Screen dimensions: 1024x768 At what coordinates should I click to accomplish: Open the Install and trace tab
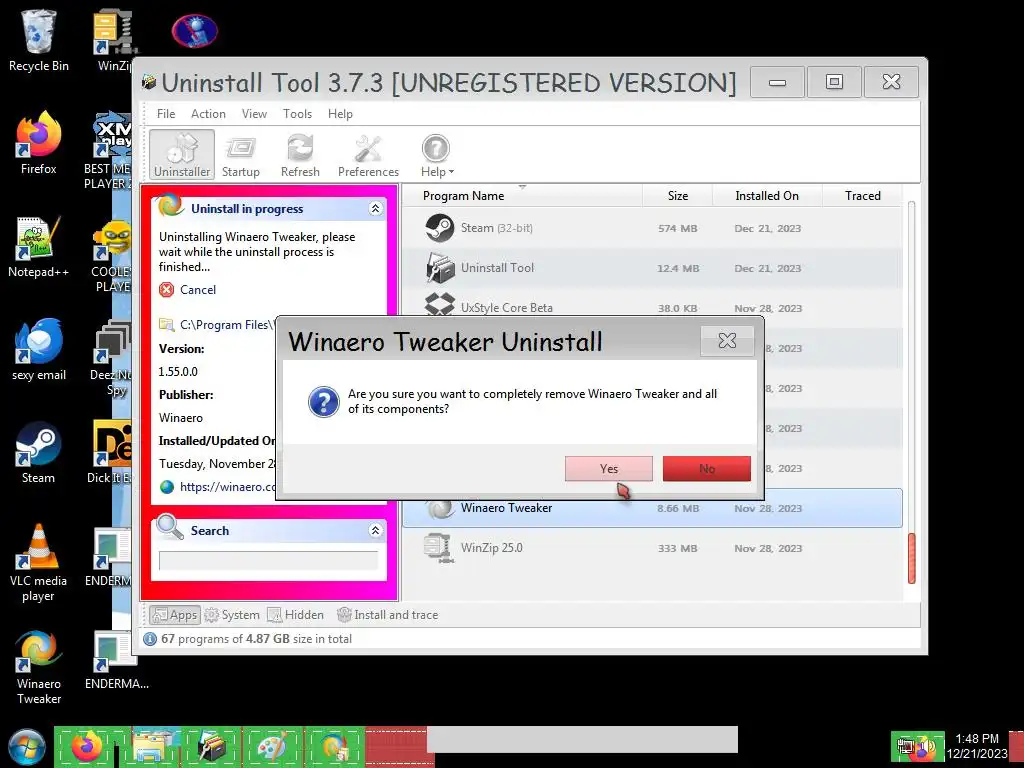pos(387,615)
